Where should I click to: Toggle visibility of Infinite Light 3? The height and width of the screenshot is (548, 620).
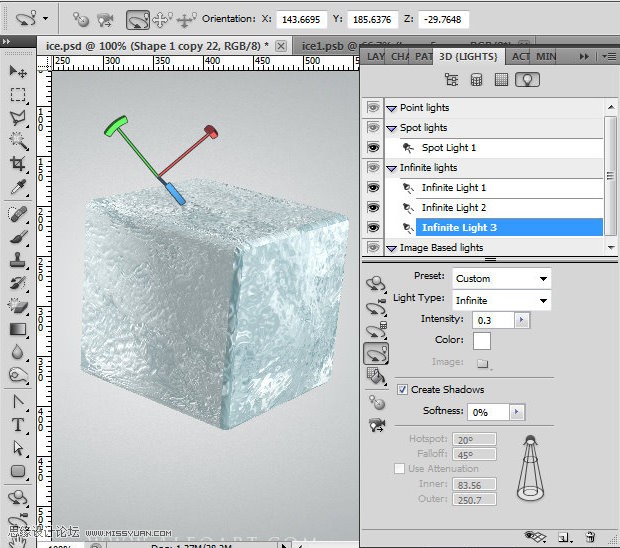(373, 228)
